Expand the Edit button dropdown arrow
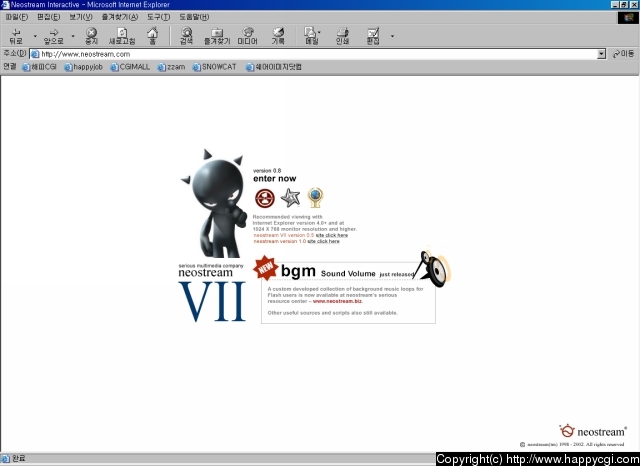 [392, 36]
